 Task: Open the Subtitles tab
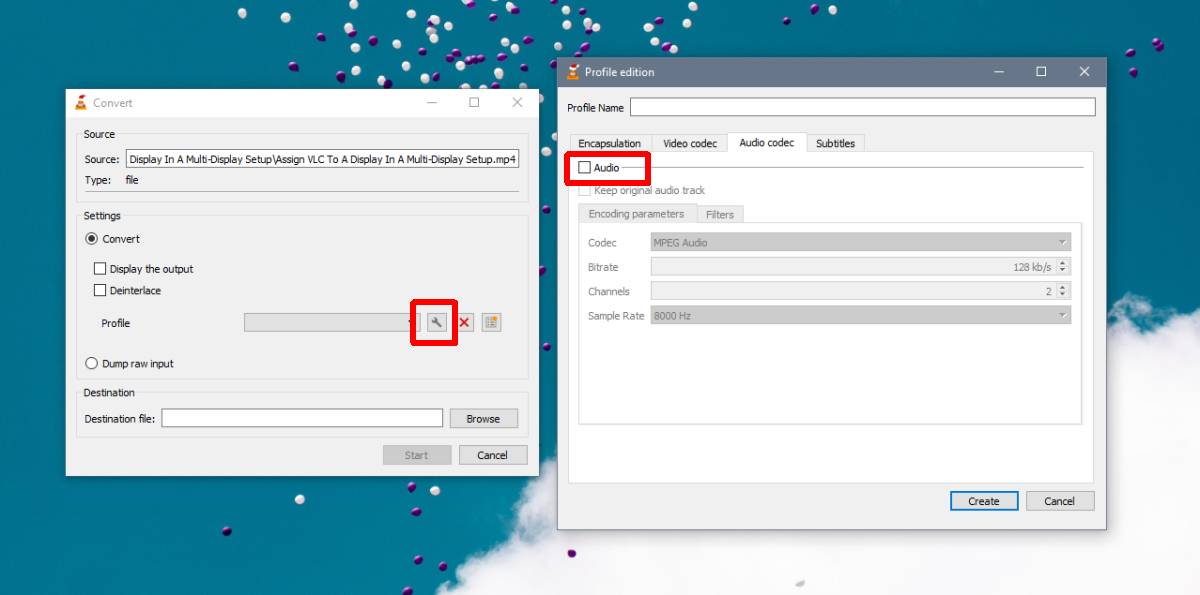[835, 143]
